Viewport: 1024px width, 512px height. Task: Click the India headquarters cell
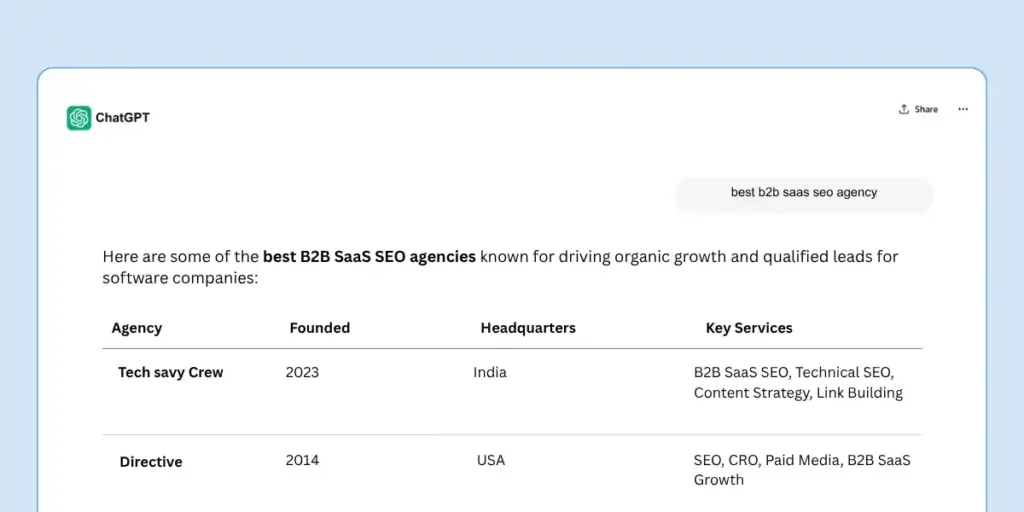(490, 372)
